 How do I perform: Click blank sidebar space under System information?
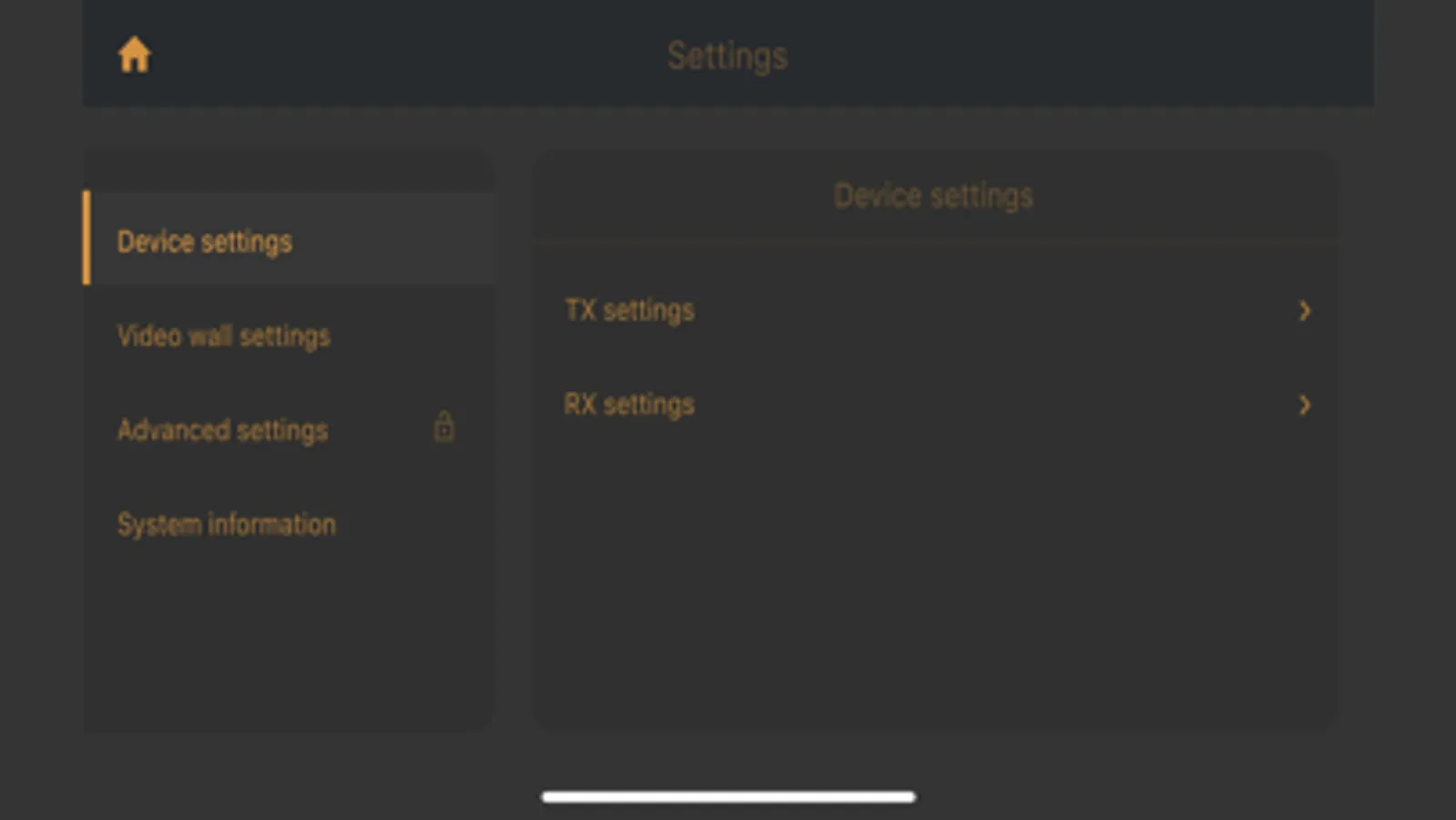pyautogui.click(x=289, y=638)
